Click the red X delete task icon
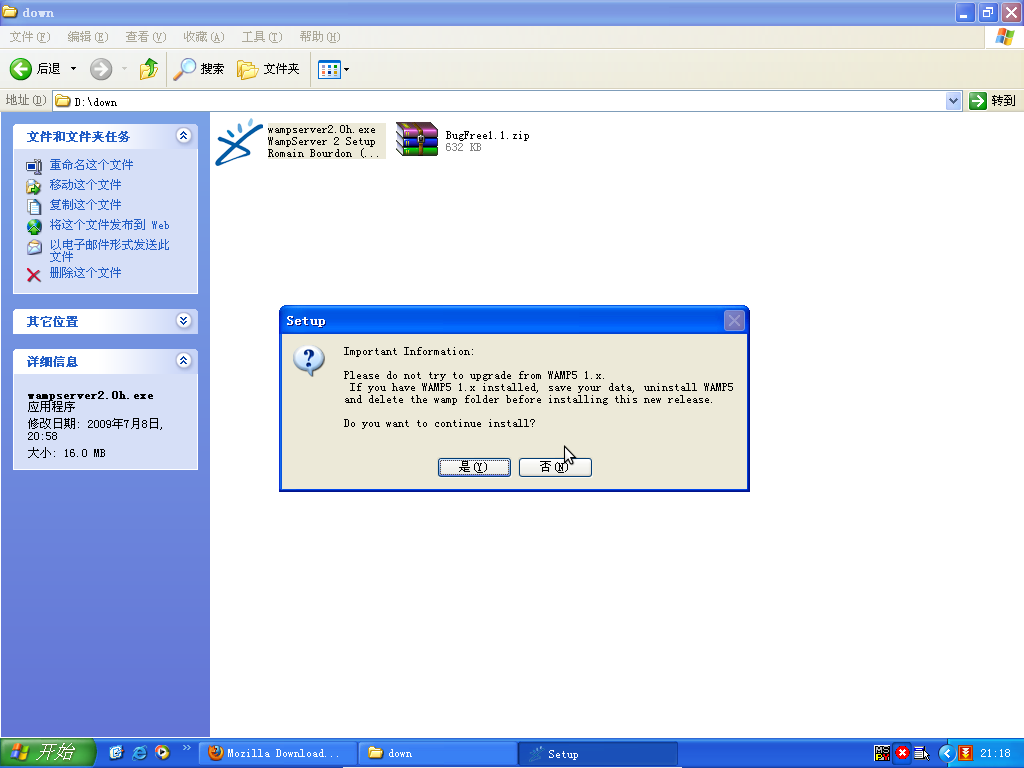The width and height of the screenshot is (1024, 768). (x=34, y=275)
